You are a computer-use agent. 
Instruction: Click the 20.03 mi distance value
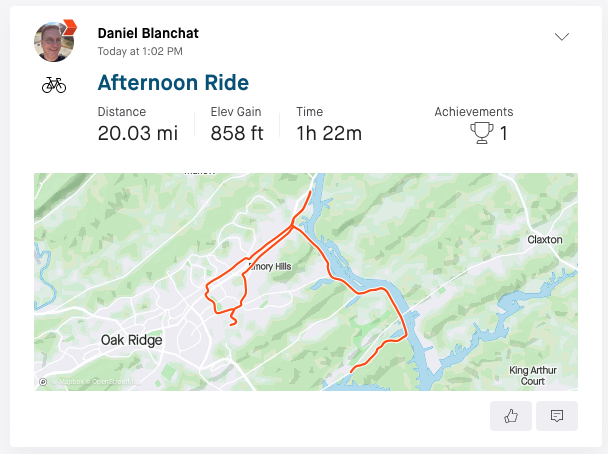click(x=138, y=133)
